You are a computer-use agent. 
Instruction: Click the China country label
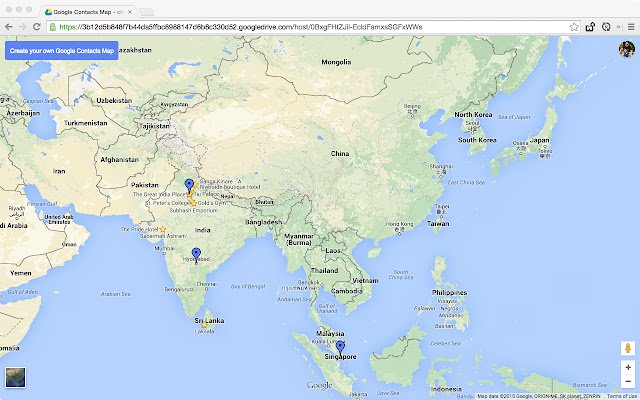(x=340, y=153)
